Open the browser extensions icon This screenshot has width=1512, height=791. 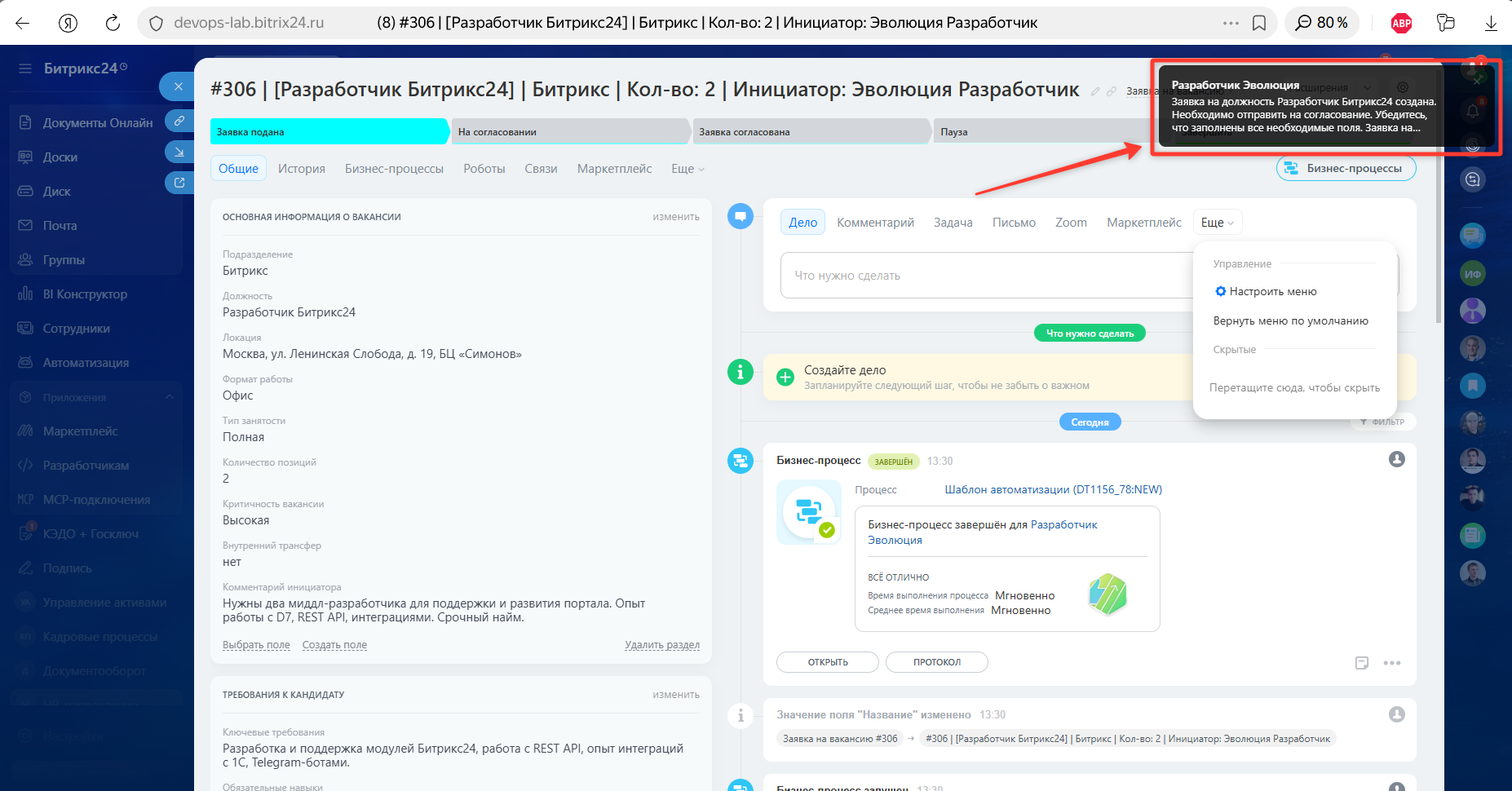(x=1445, y=23)
